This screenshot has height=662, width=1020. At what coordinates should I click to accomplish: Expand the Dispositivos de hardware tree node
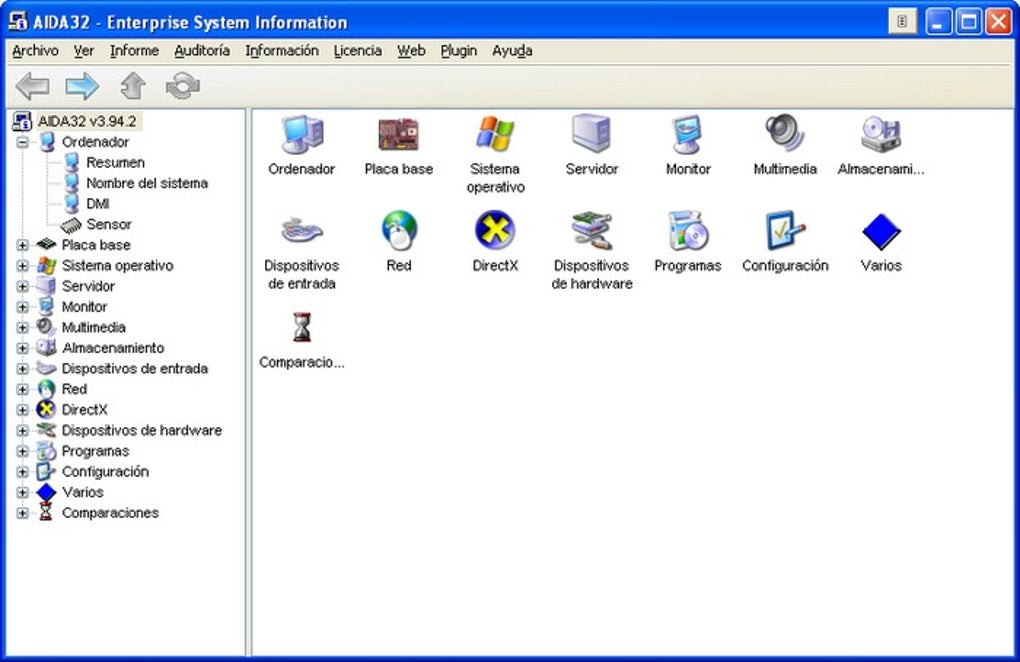[x=23, y=430]
